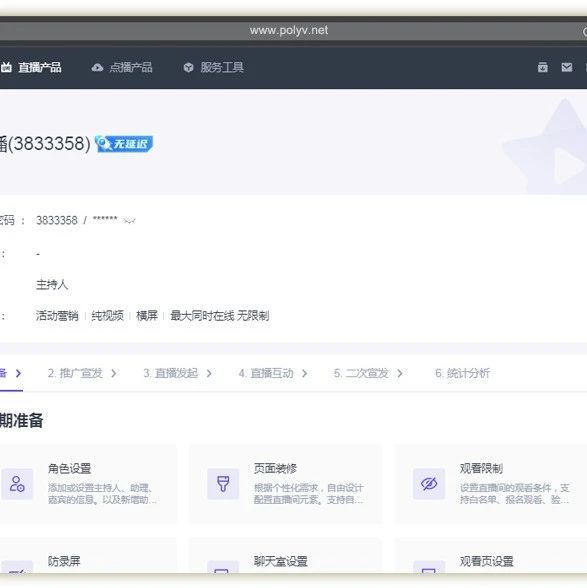
Task: Click chevron after 直播互动 step
Action: tap(305, 374)
